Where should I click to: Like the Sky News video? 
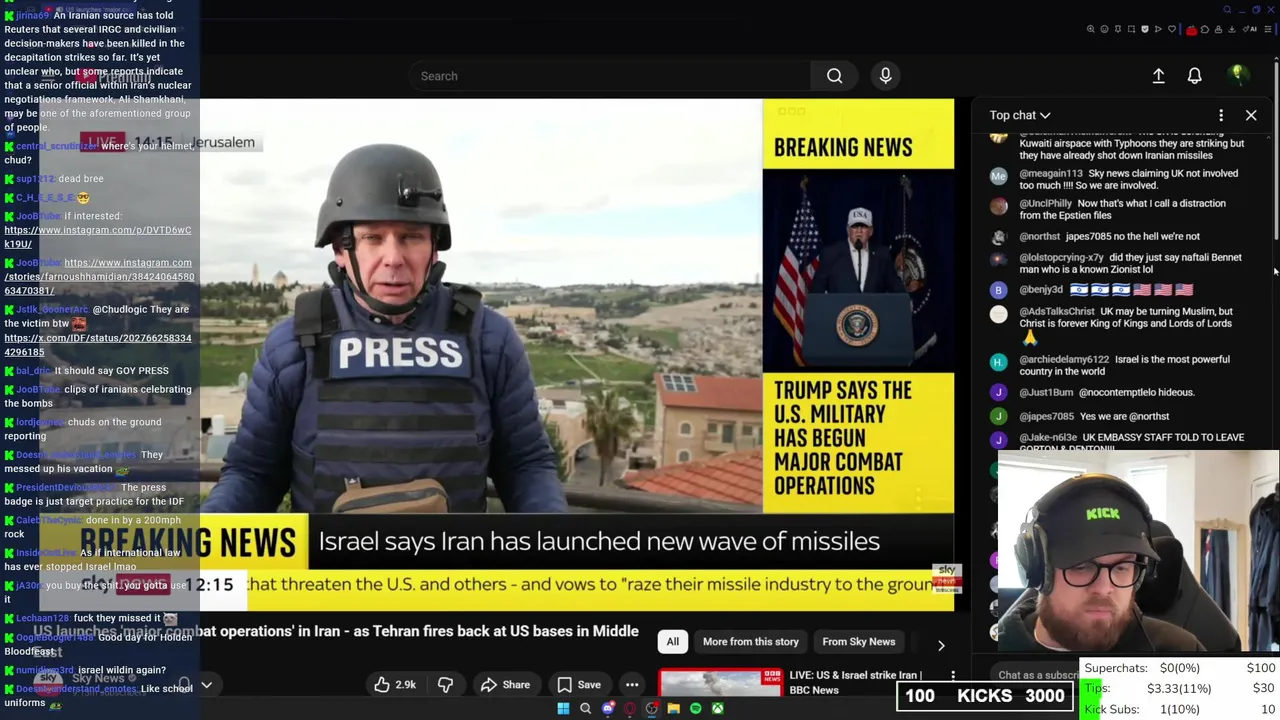coord(395,685)
